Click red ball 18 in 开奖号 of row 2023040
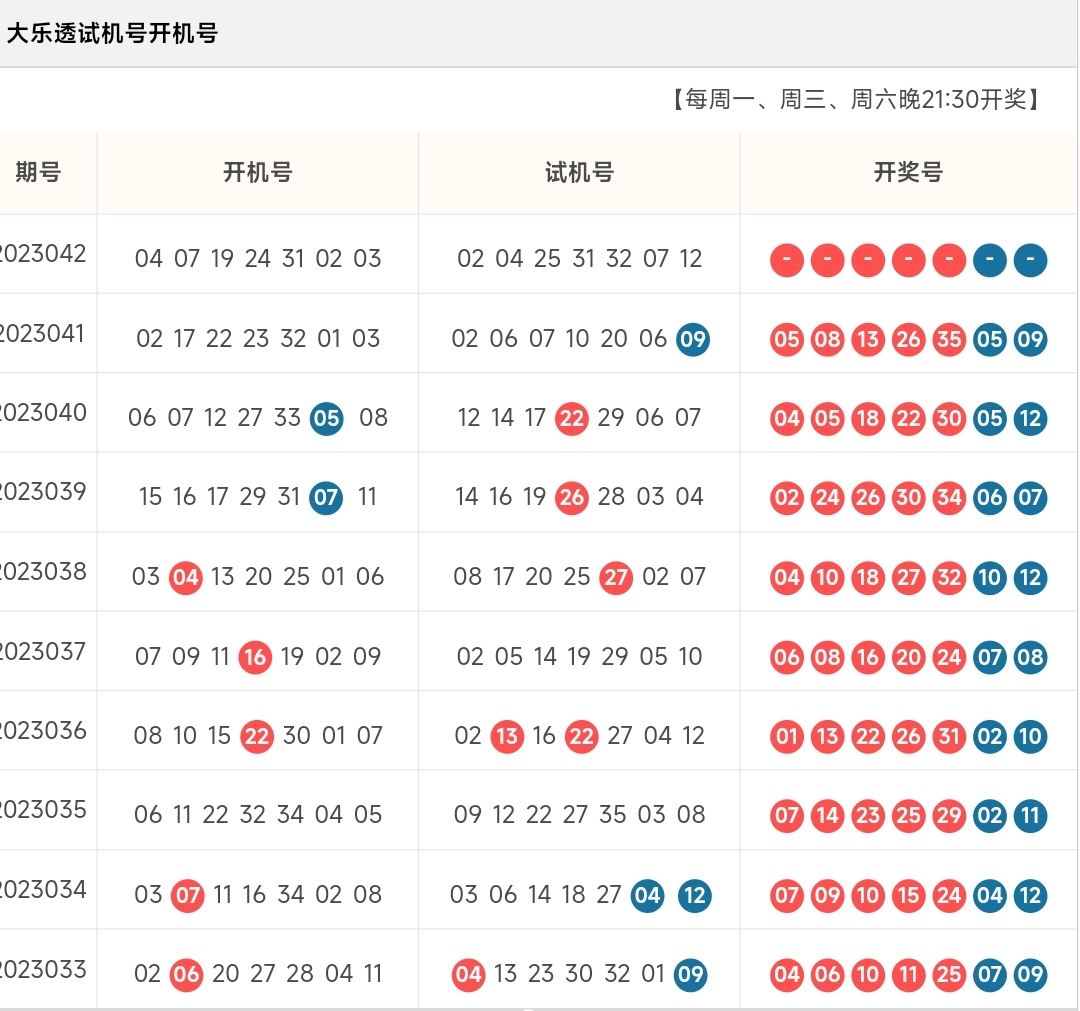 [x=868, y=418]
